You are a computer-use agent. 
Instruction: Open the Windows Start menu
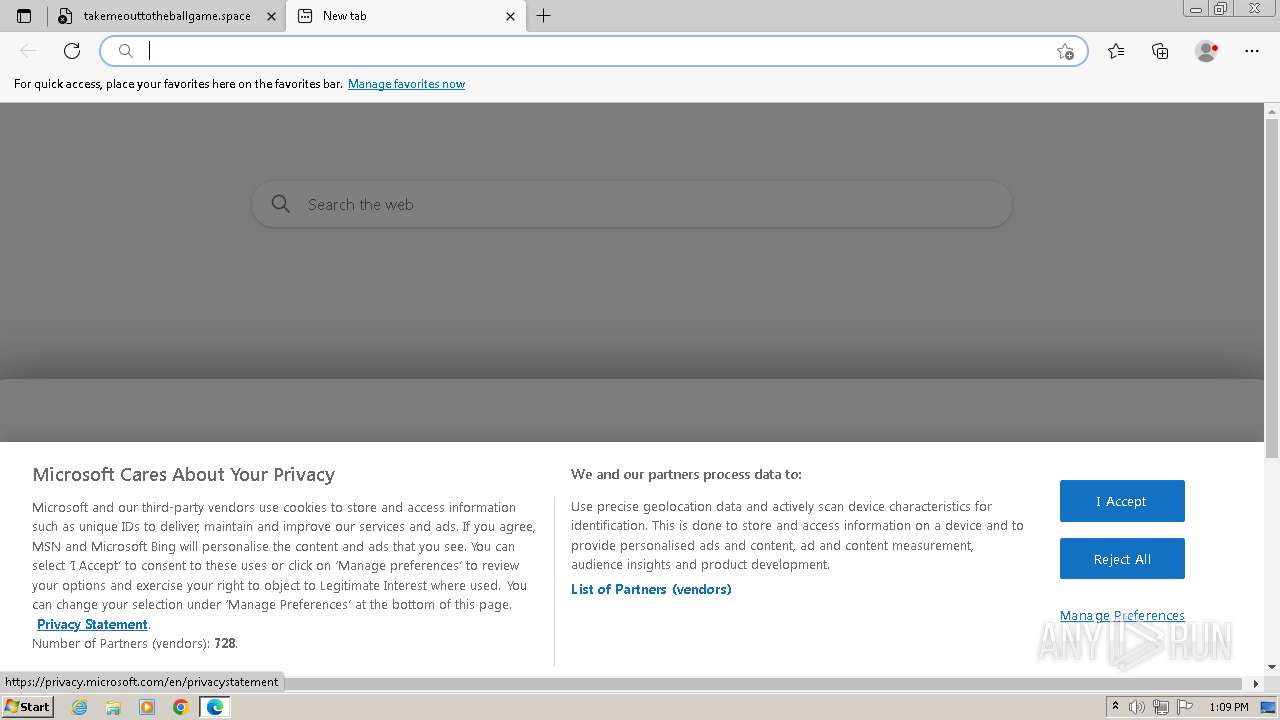28,706
